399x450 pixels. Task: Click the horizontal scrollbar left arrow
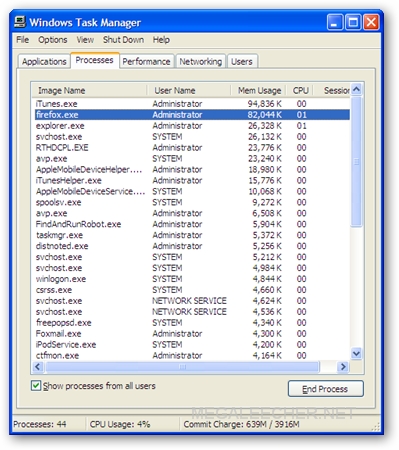coord(38,367)
